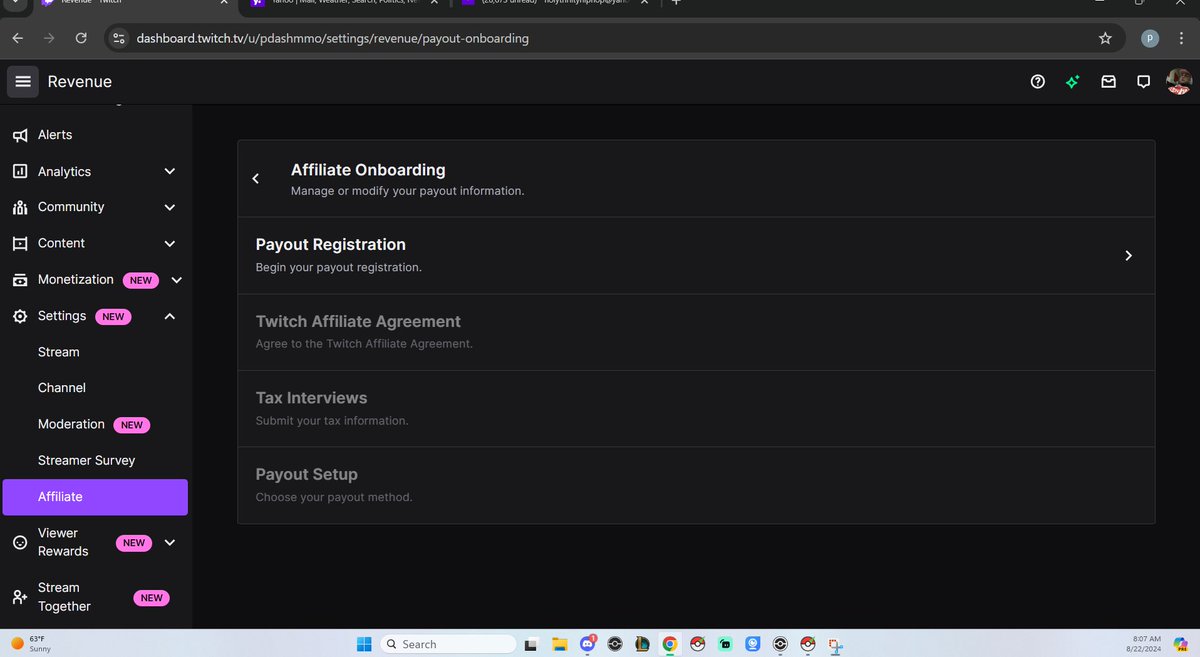1200x657 pixels.
Task: View site information icon in address bar
Action: click(119, 38)
